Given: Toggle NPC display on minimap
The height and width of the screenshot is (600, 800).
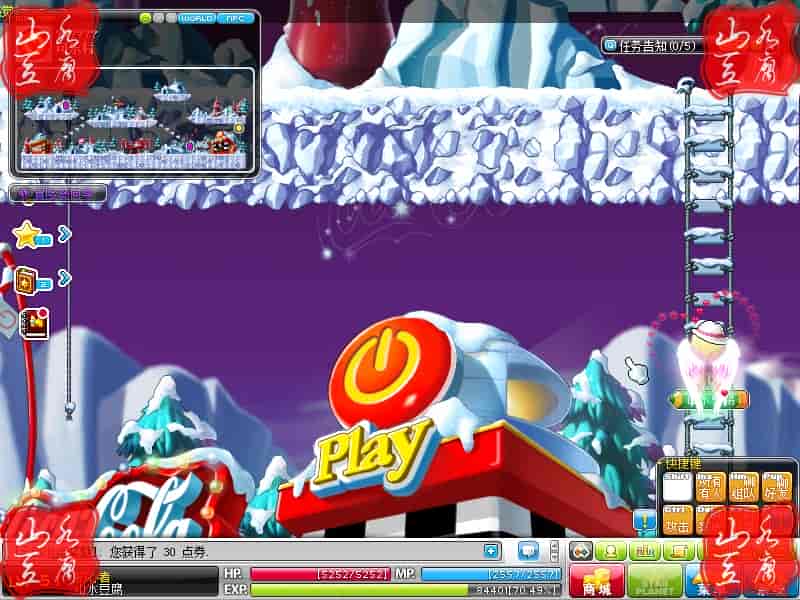Looking at the screenshot, I should (238, 18).
